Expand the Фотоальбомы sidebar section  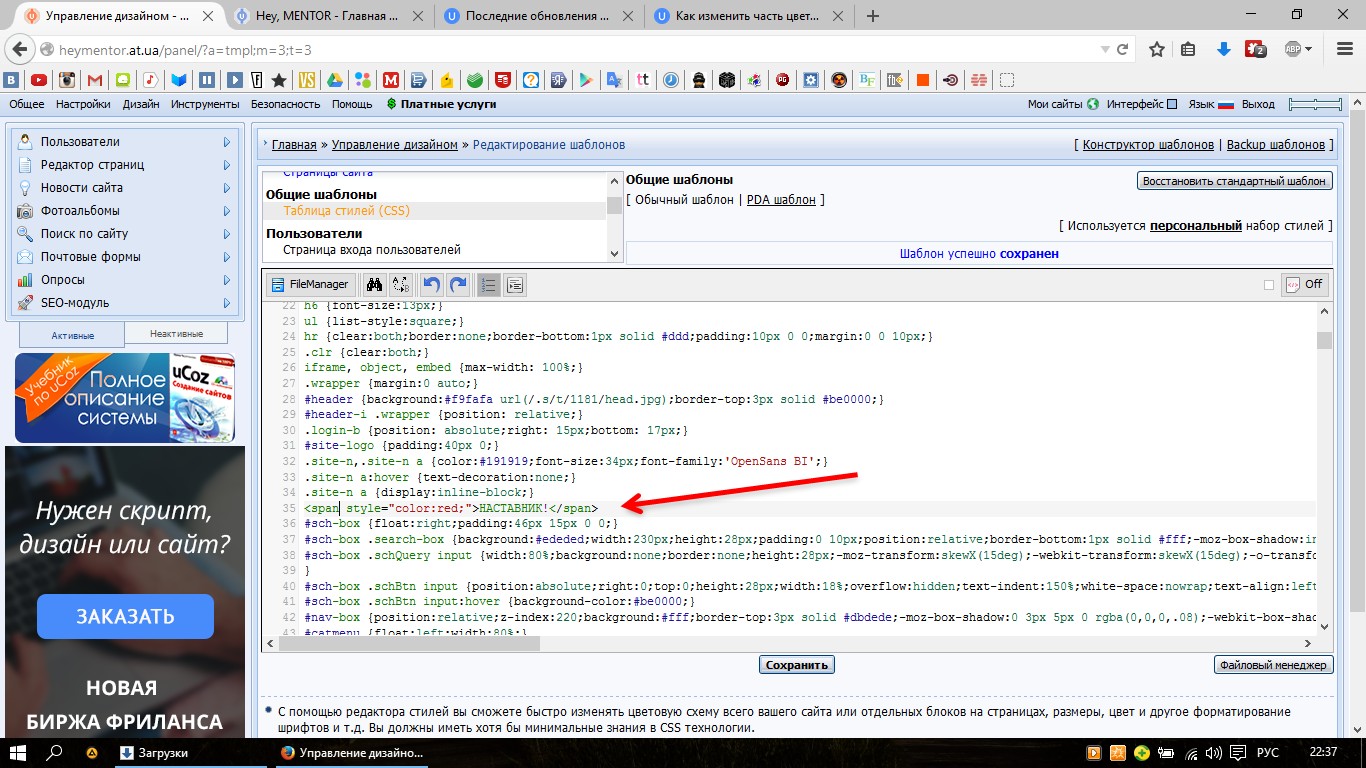tap(125, 211)
